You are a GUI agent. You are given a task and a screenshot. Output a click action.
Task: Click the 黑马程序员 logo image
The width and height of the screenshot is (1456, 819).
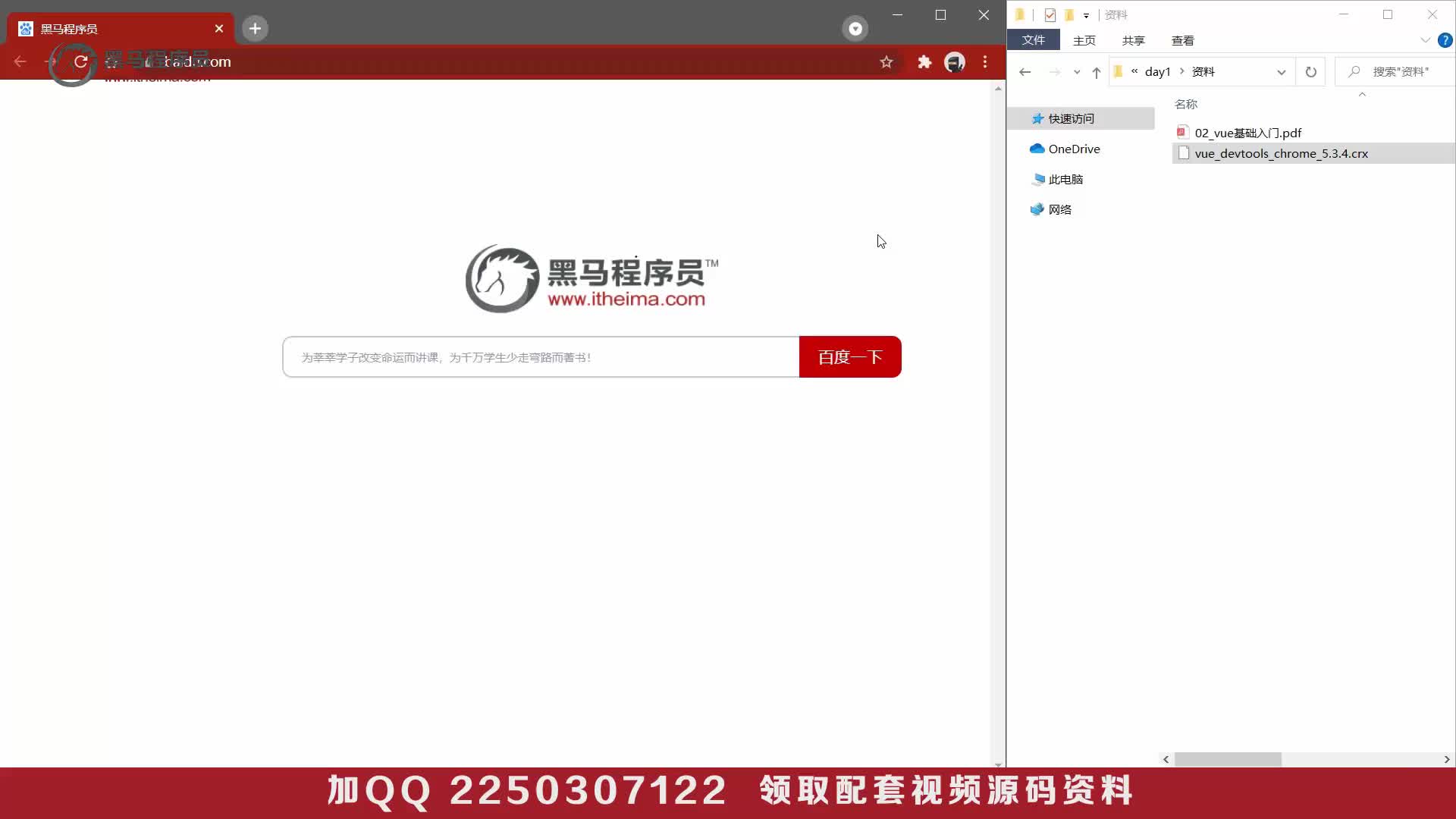coord(591,278)
